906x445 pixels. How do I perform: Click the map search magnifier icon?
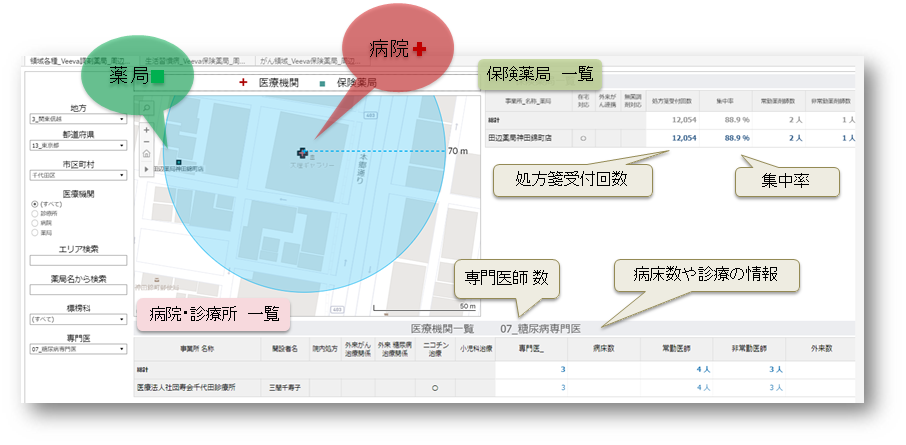[147, 105]
